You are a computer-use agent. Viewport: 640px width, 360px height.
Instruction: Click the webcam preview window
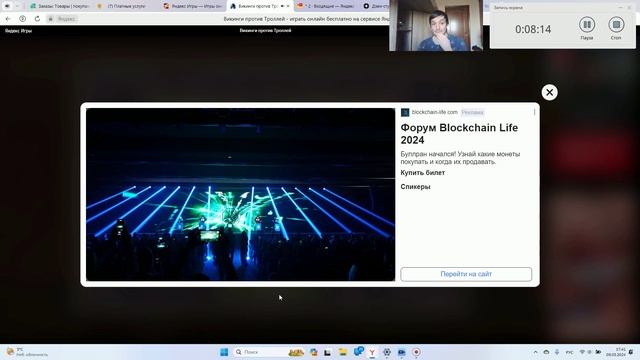pyautogui.click(x=436, y=25)
